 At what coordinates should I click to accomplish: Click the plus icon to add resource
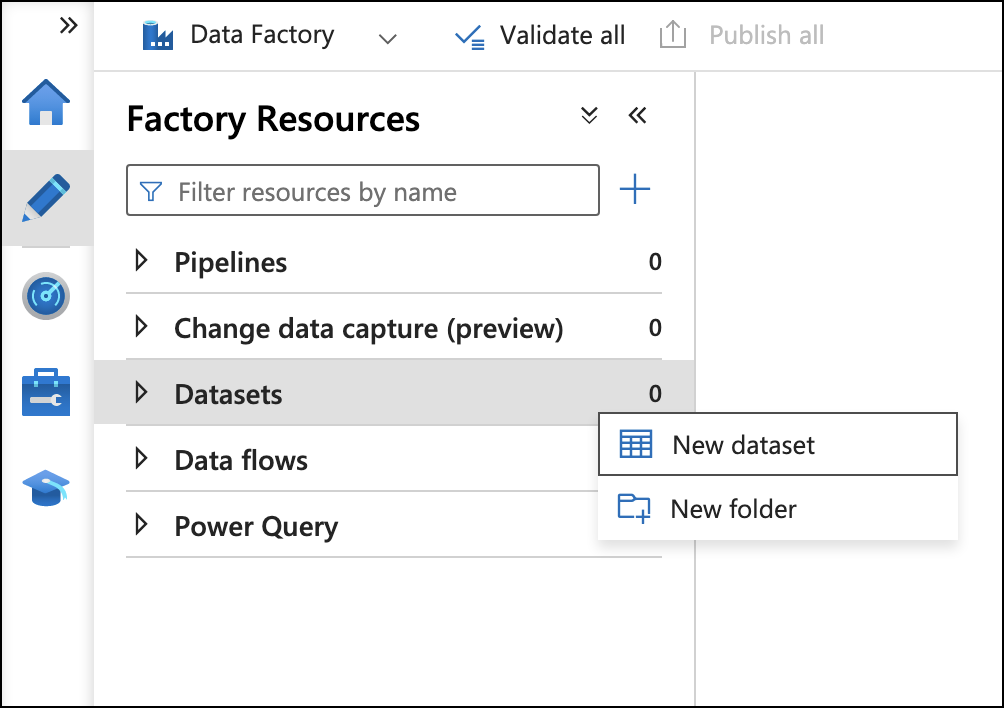pos(635,189)
